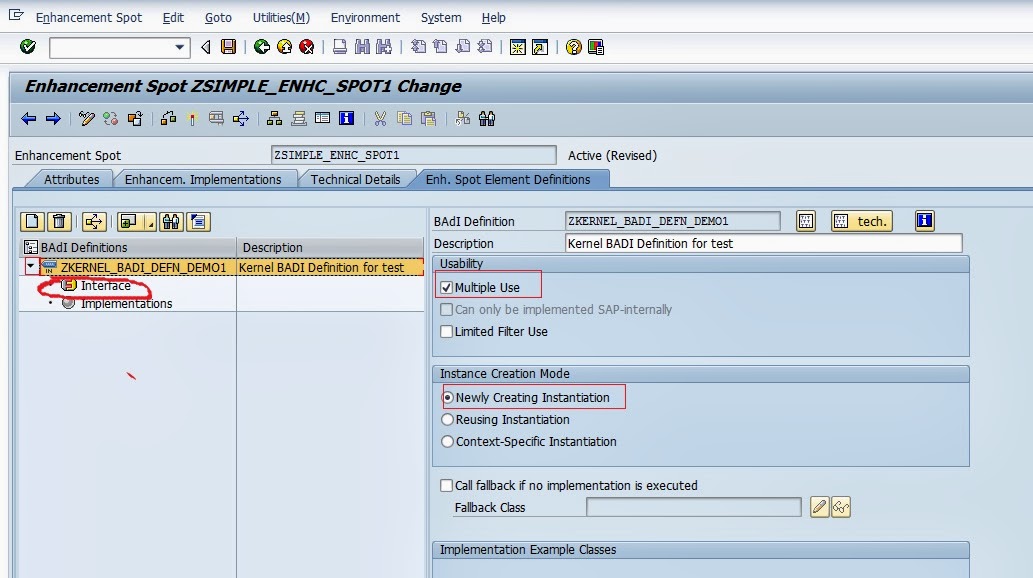1033x578 pixels.
Task: Click inside the Fallback Class input field
Action: (x=695, y=507)
